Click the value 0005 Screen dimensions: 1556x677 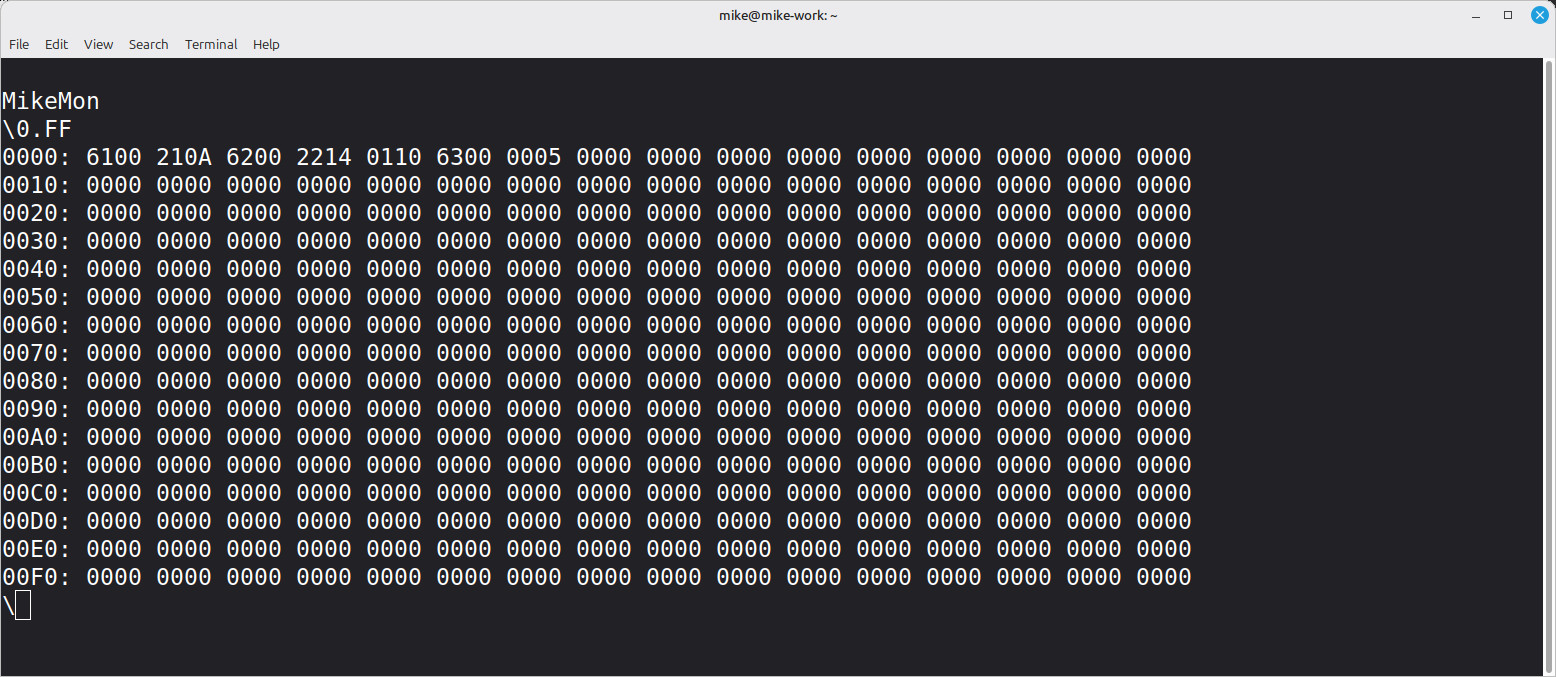[534, 157]
